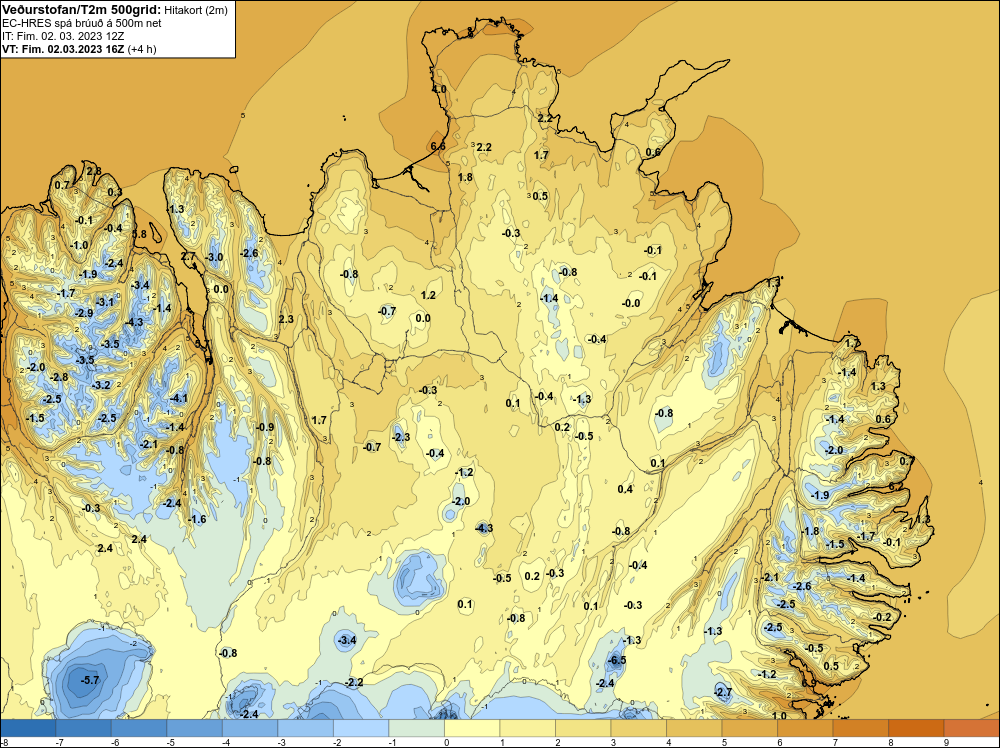This screenshot has height=748, width=1000.
Task: Click the 2.3 temperature value
Action: click(x=286, y=319)
